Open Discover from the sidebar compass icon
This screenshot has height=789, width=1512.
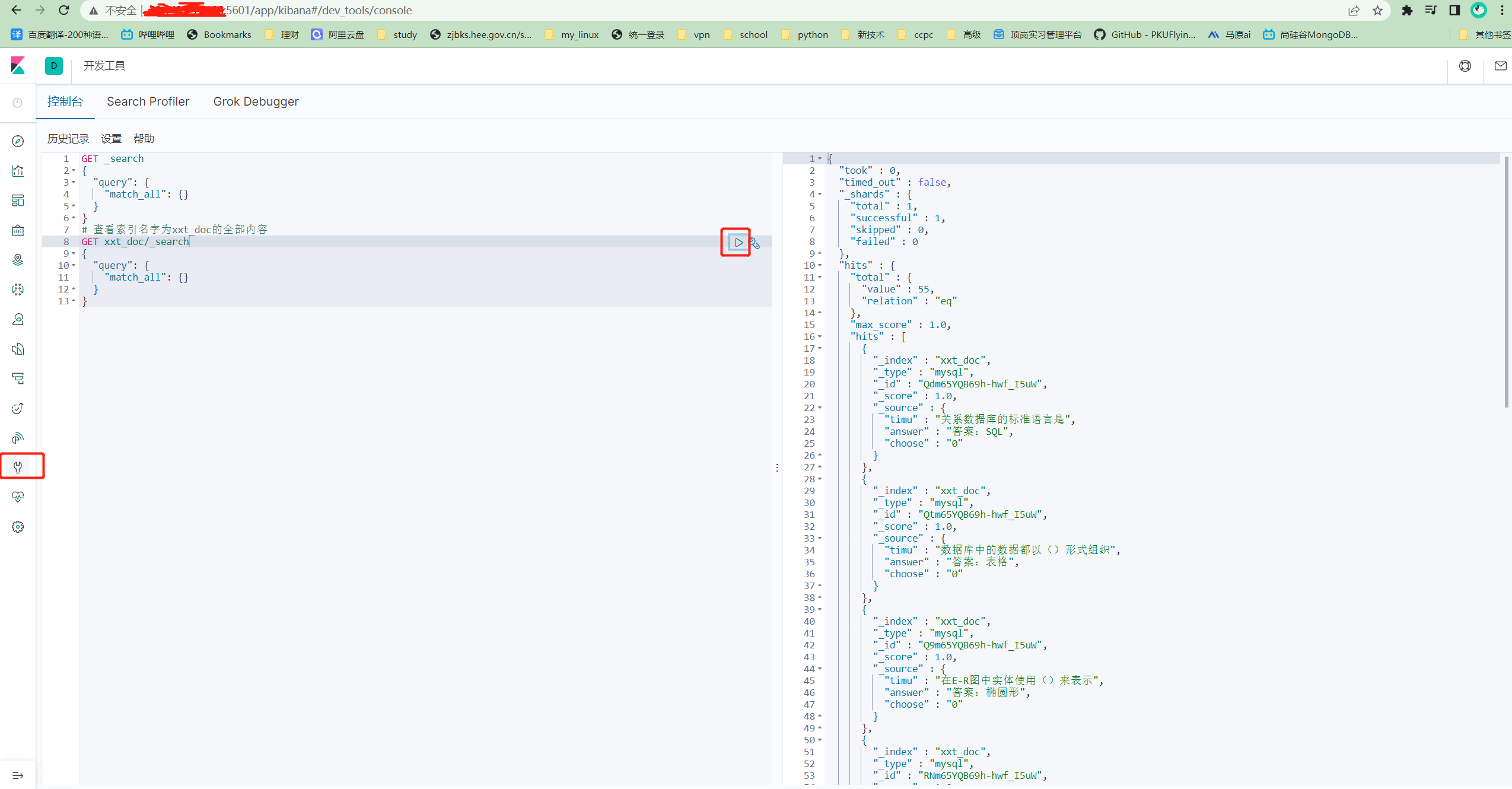(x=18, y=141)
